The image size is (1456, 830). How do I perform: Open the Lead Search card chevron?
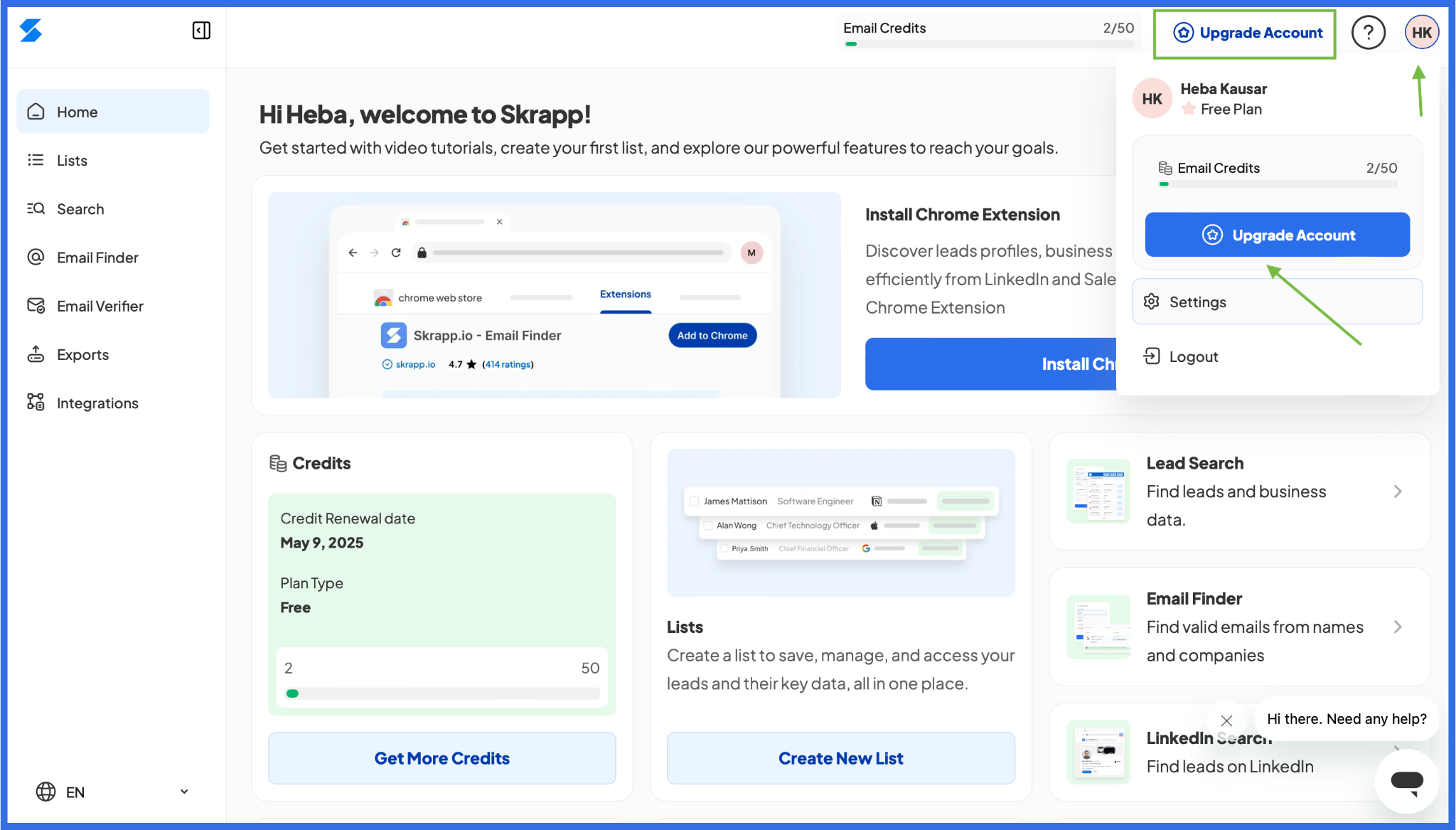tap(1397, 491)
